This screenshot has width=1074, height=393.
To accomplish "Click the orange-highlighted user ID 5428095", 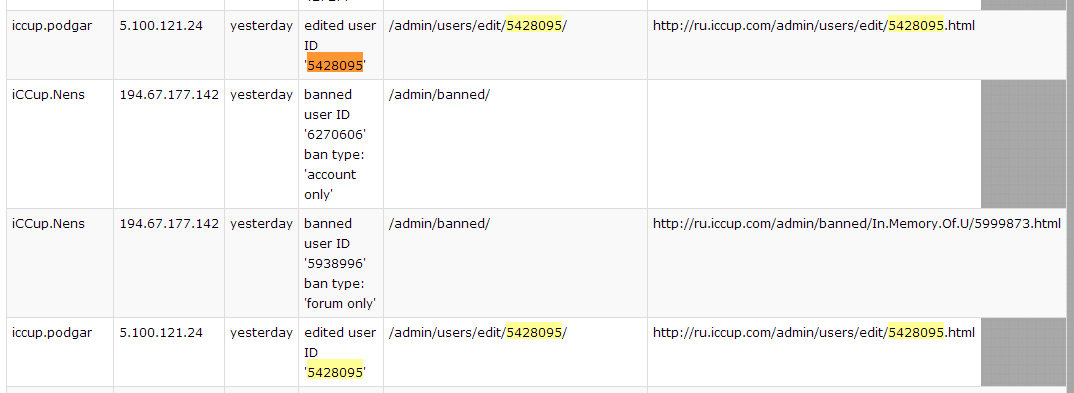I will click(335, 66).
